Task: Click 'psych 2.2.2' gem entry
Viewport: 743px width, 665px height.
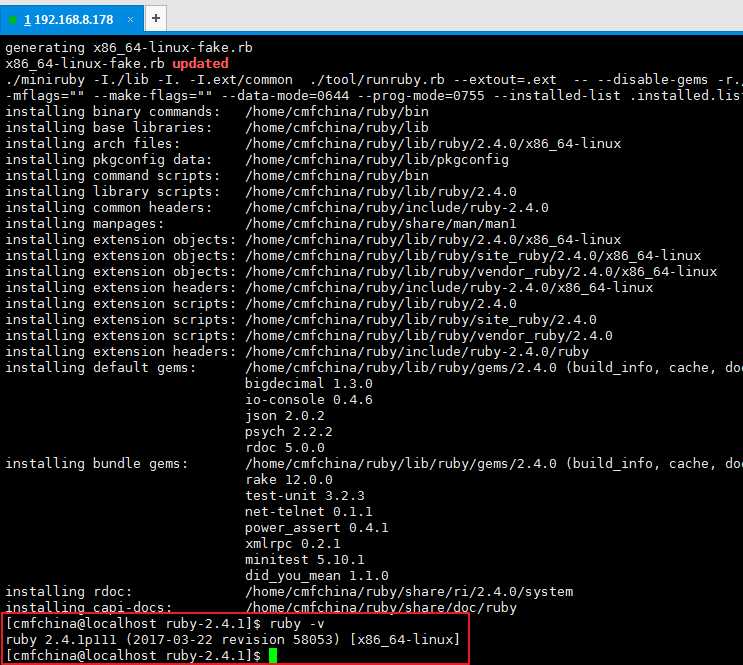Action: pyautogui.click(x=289, y=432)
